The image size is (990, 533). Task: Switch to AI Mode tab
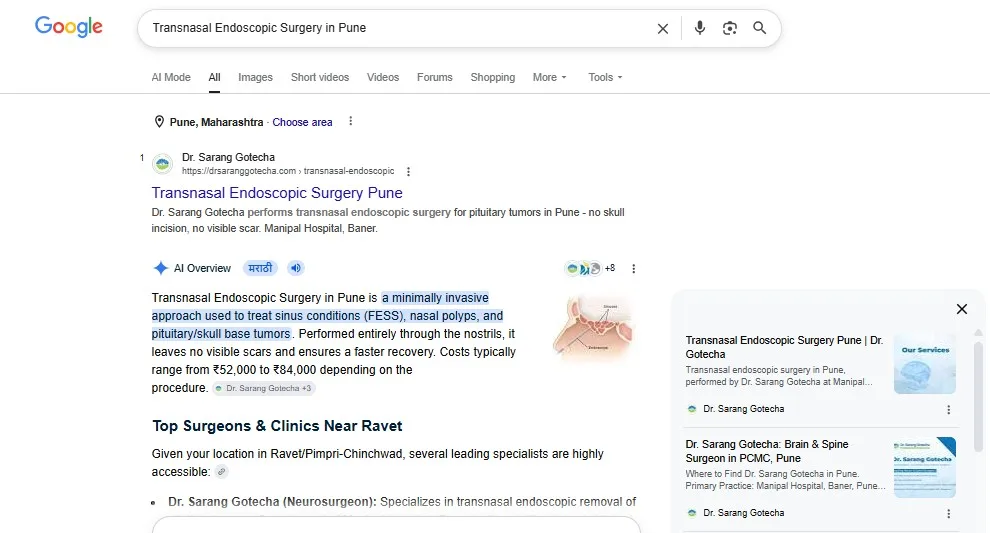(170, 77)
